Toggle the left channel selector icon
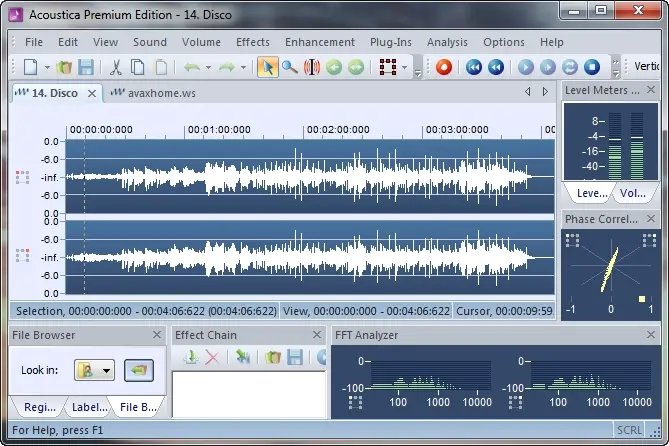Viewport: 669px width, 446px height. pos(22,177)
